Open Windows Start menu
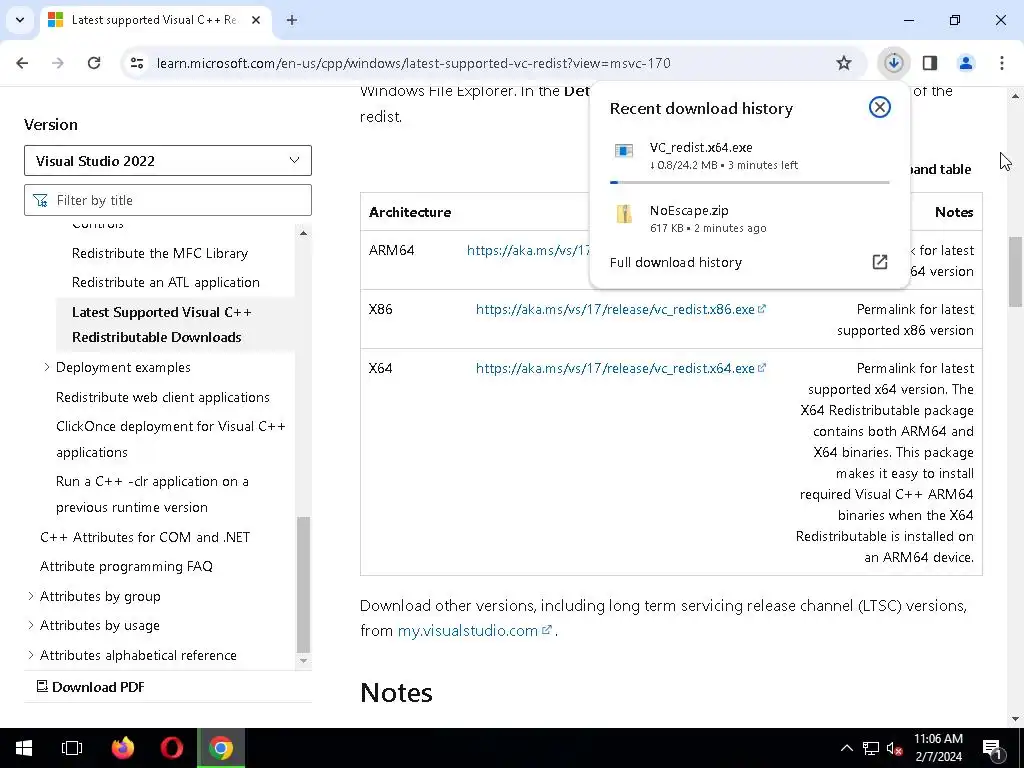1024x768 pixels. tap(24, 748)
